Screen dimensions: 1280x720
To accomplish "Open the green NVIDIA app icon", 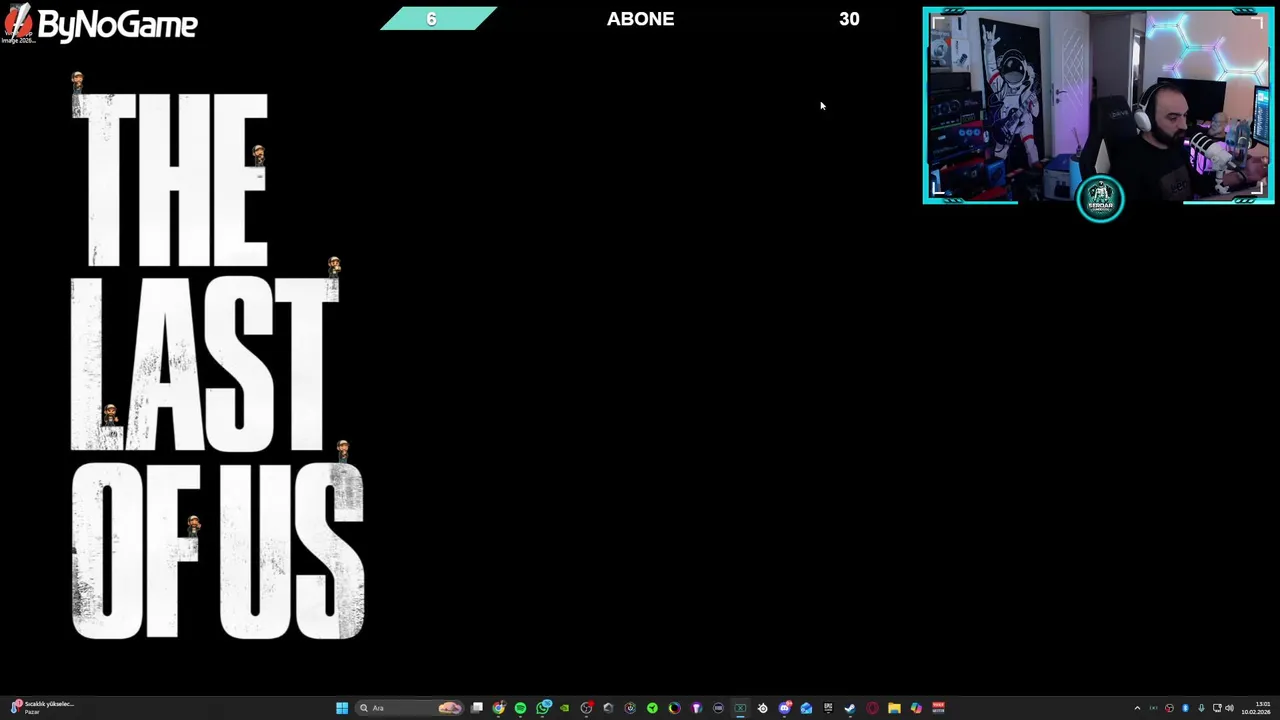I will [565, 708].
